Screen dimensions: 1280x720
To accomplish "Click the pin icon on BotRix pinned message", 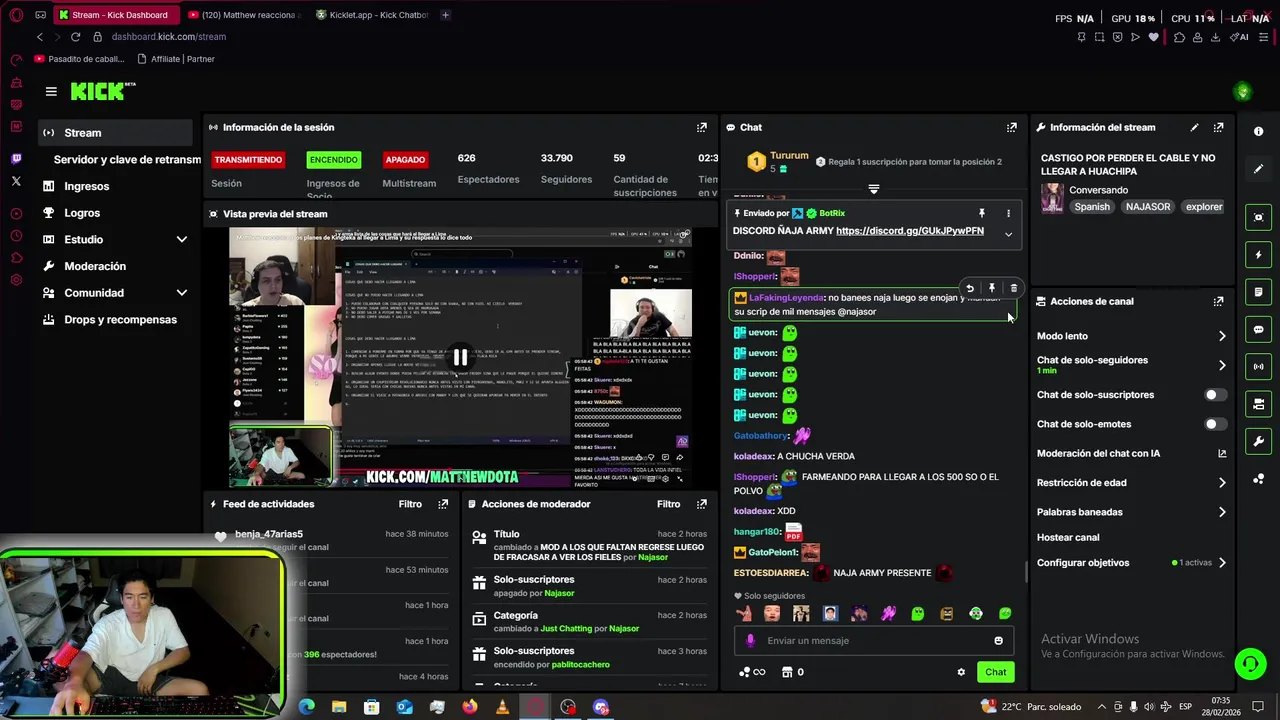I will (x=982, y=213).
